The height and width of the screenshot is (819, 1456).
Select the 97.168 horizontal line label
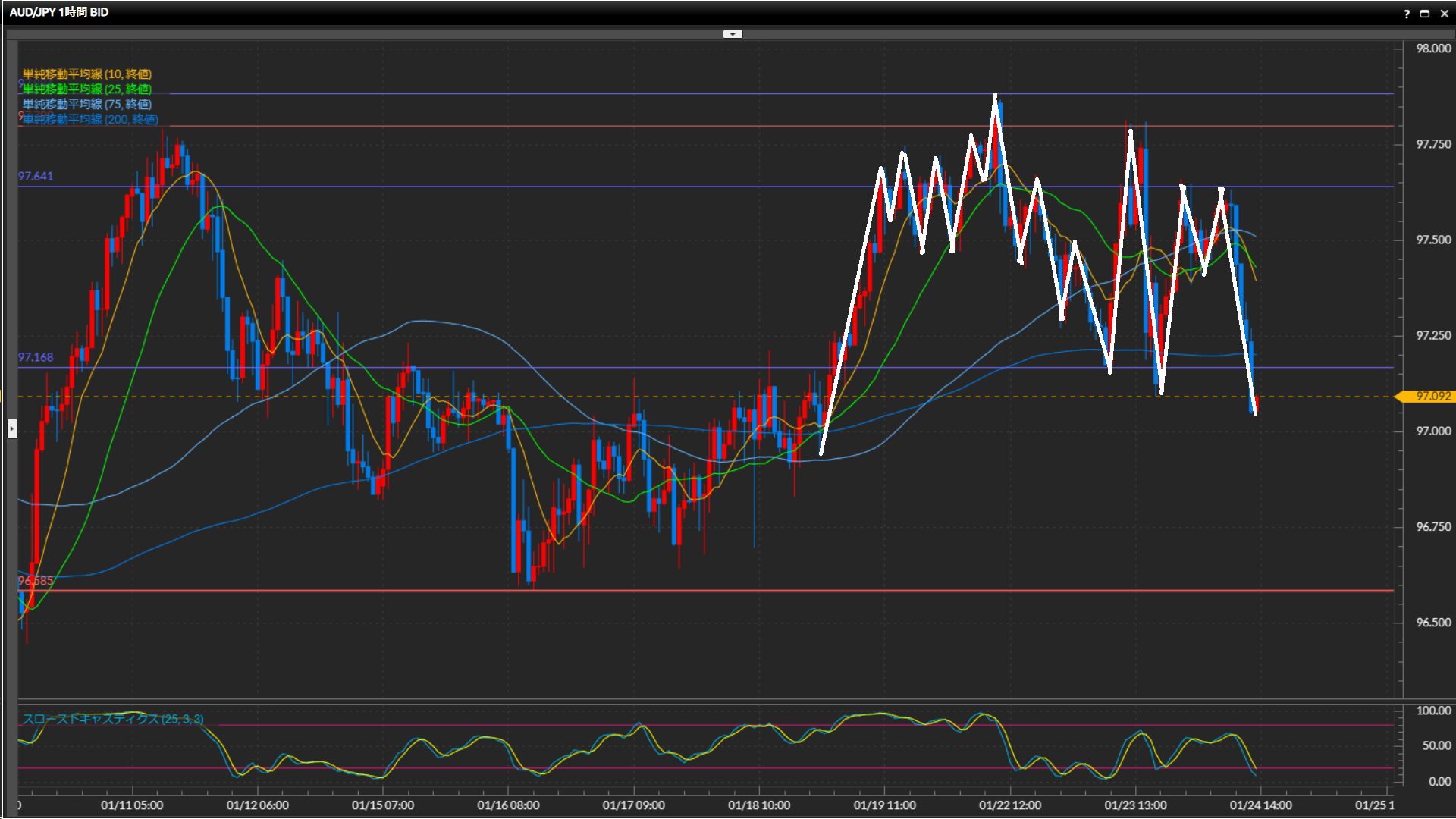36,357
